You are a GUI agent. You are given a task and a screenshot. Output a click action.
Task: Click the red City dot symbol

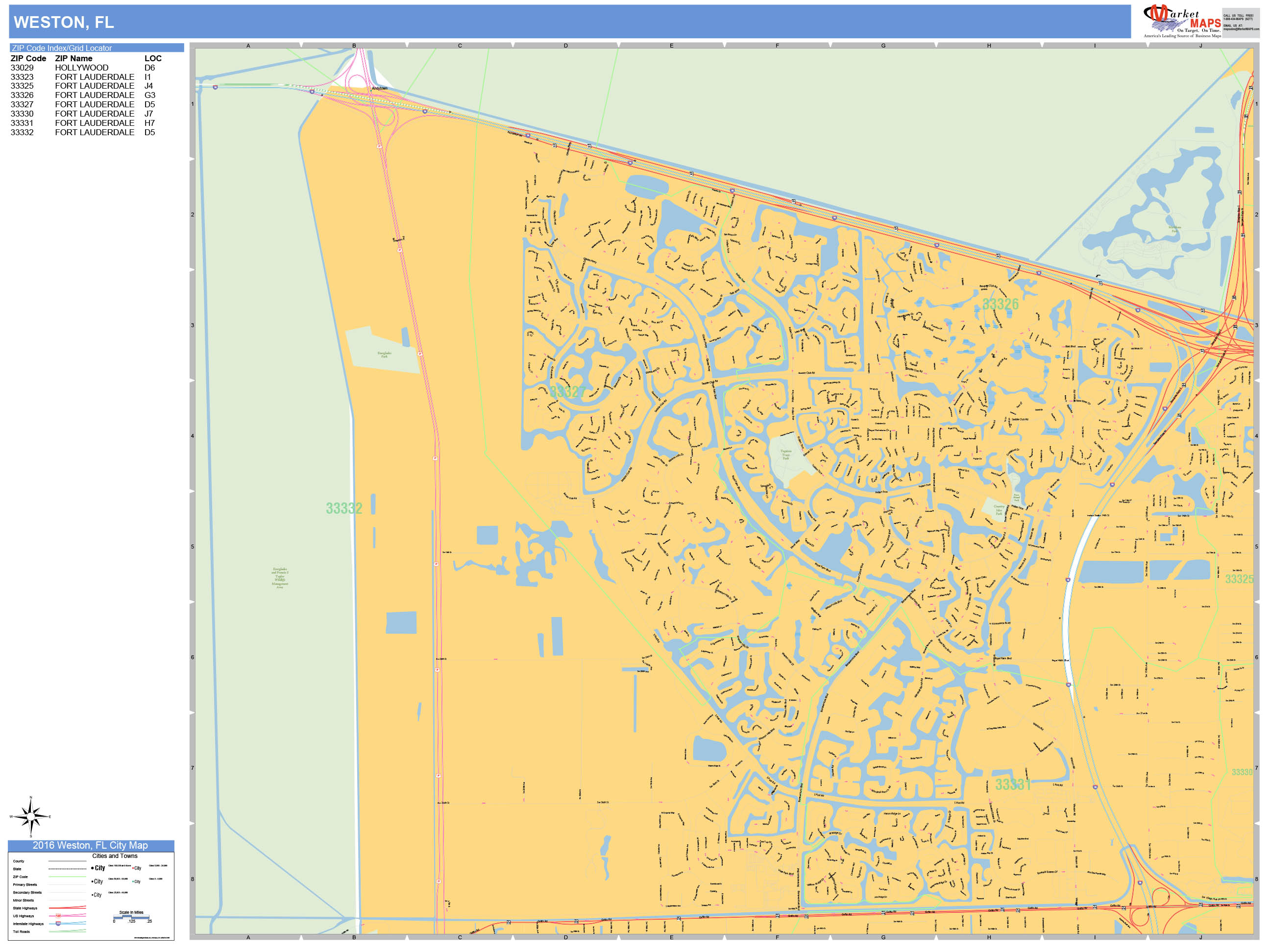coord(133,868)
